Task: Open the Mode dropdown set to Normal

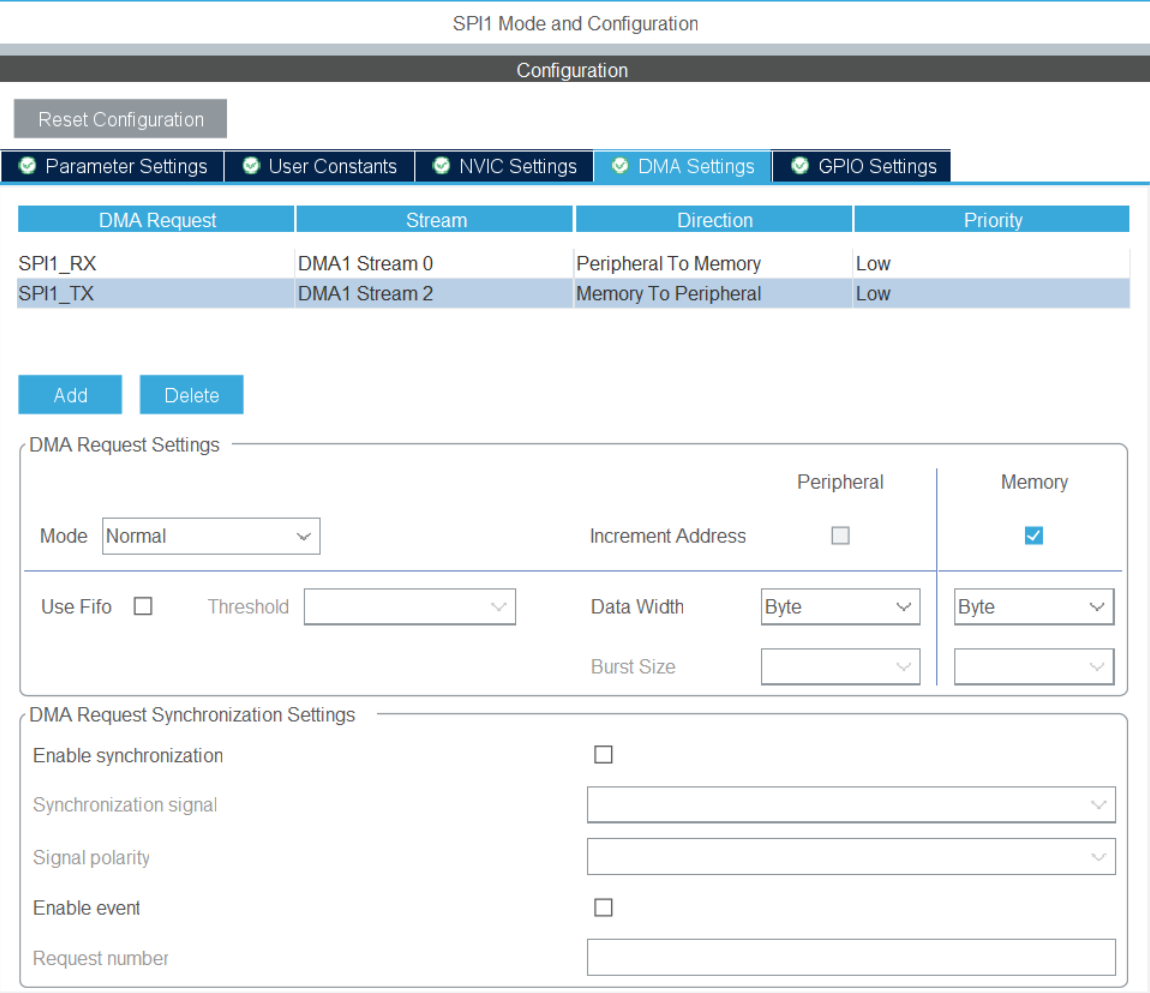Action: 211,536
